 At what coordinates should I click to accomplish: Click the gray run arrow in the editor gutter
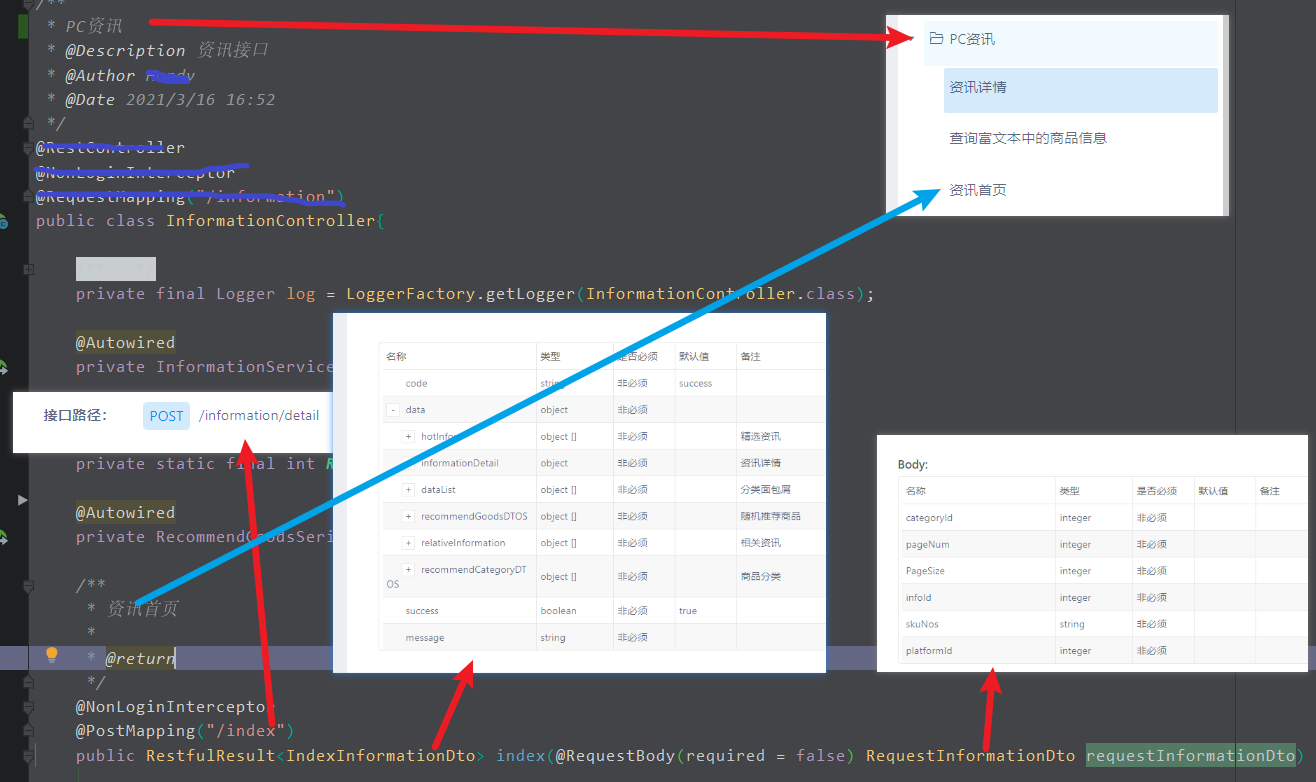[x=22, y=500]
